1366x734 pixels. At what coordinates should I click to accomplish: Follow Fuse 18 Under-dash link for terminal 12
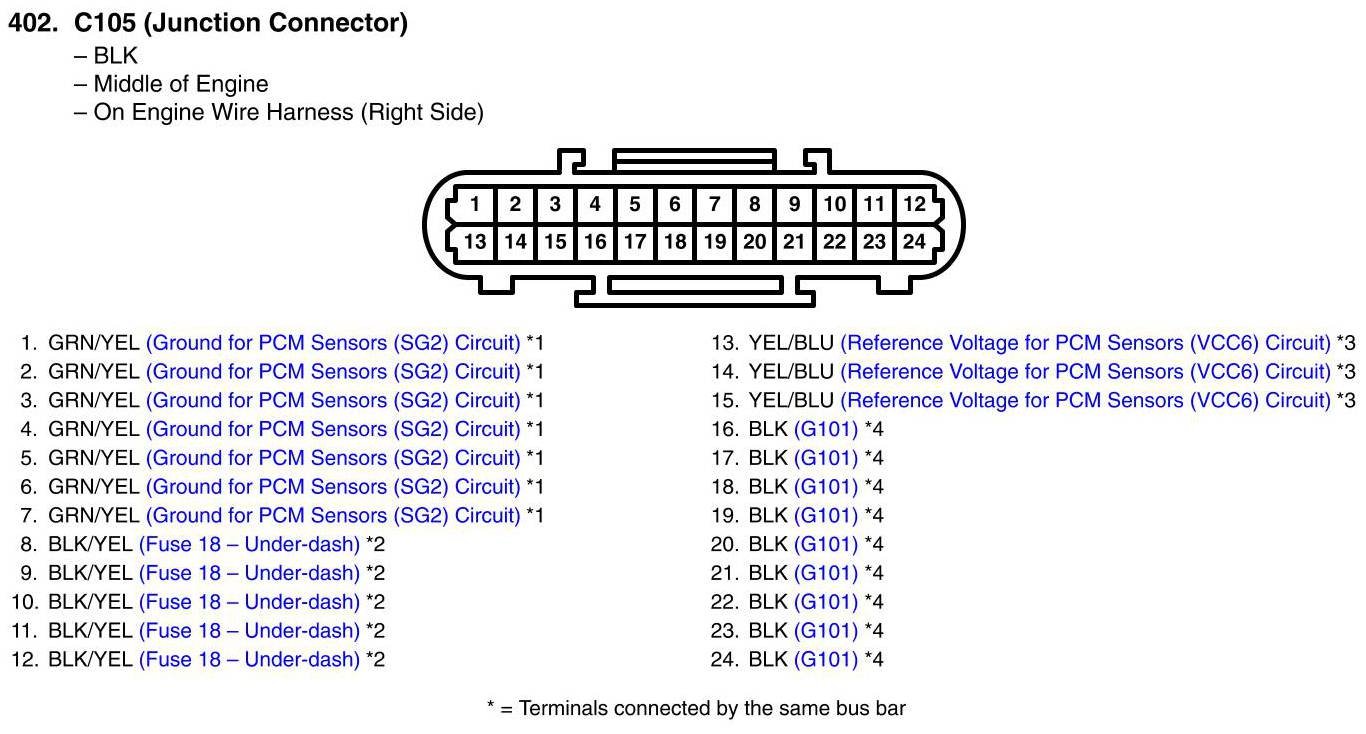coord(249,660)
